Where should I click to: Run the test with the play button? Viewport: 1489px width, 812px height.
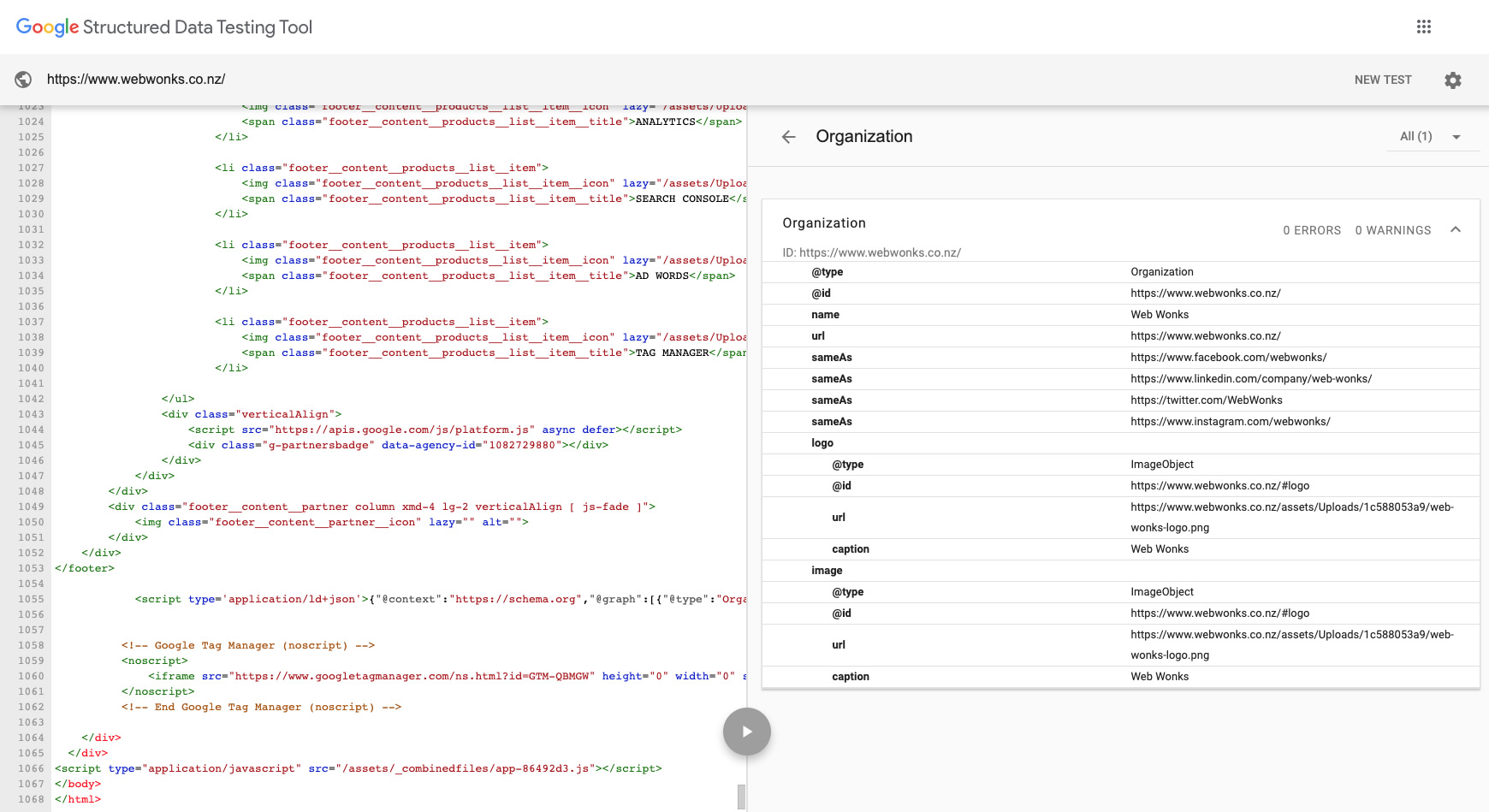(747, 732)
